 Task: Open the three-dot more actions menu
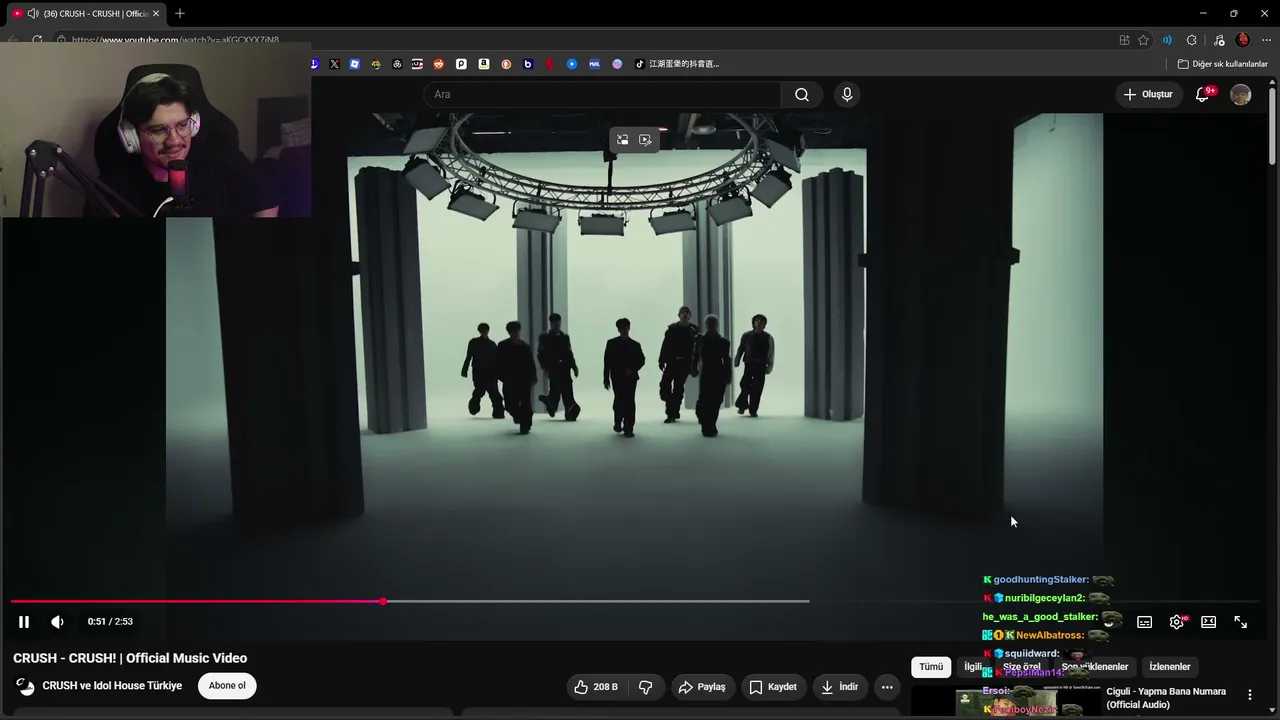(887, 687)
